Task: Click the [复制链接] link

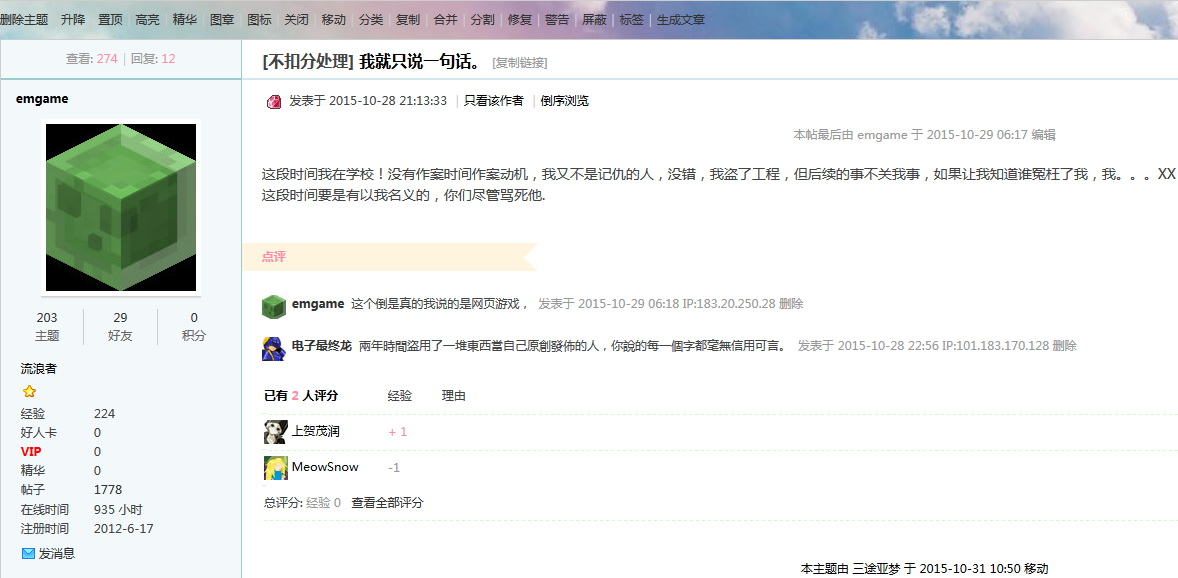Action: coord(520,63)
